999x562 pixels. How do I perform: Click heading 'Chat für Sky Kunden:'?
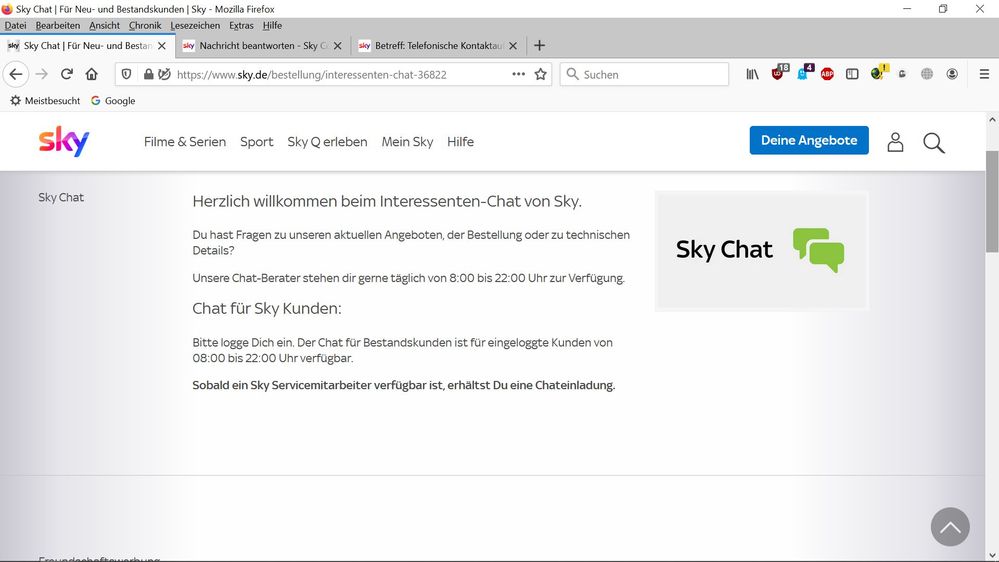[267, 308]
